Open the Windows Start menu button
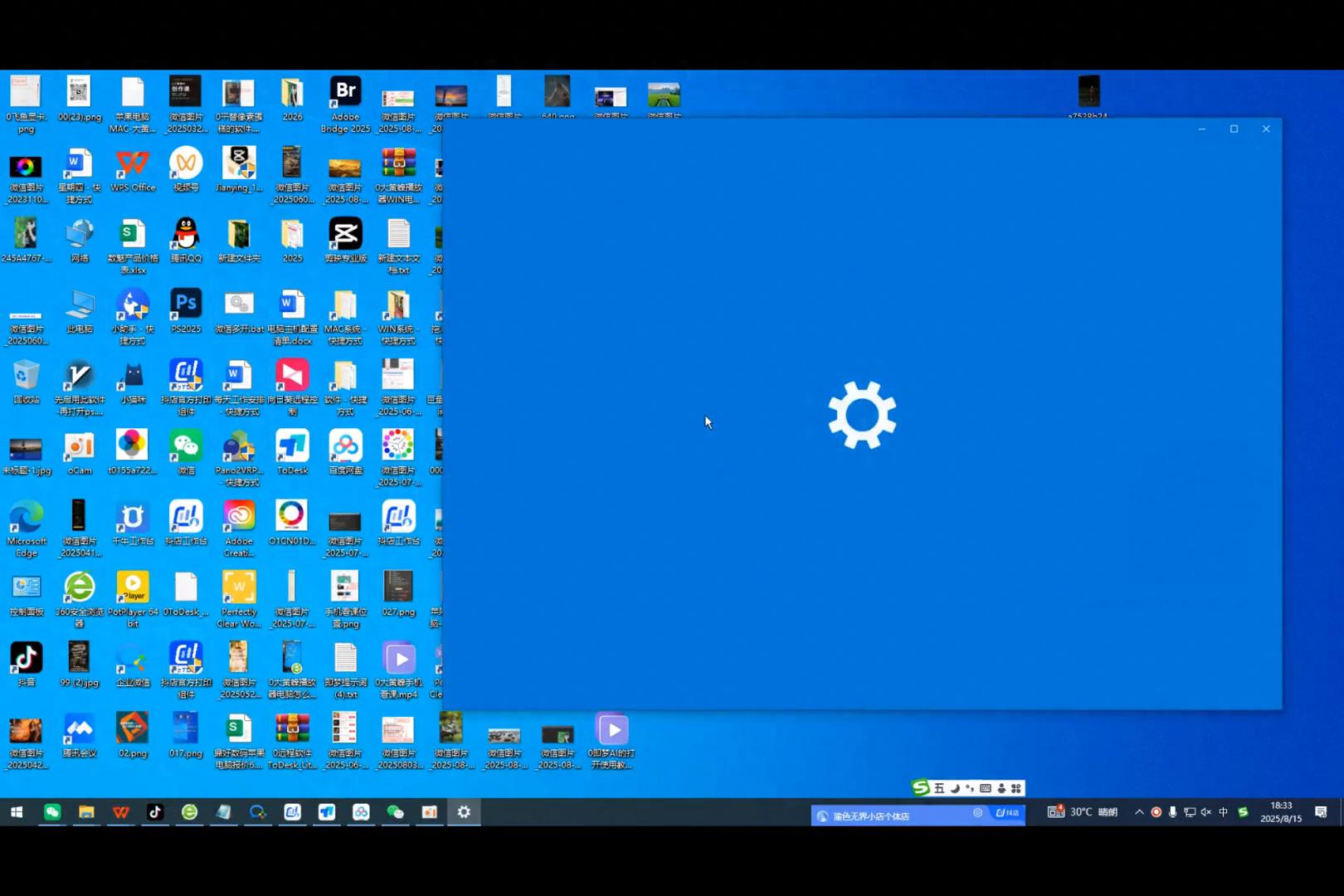1344x896 pixels. point(17,812)
